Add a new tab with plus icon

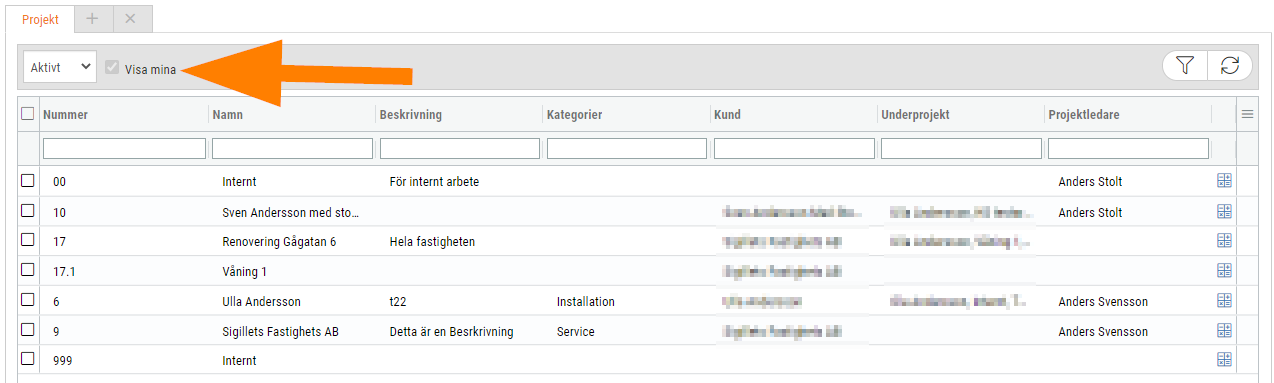(x=92, y=19)
